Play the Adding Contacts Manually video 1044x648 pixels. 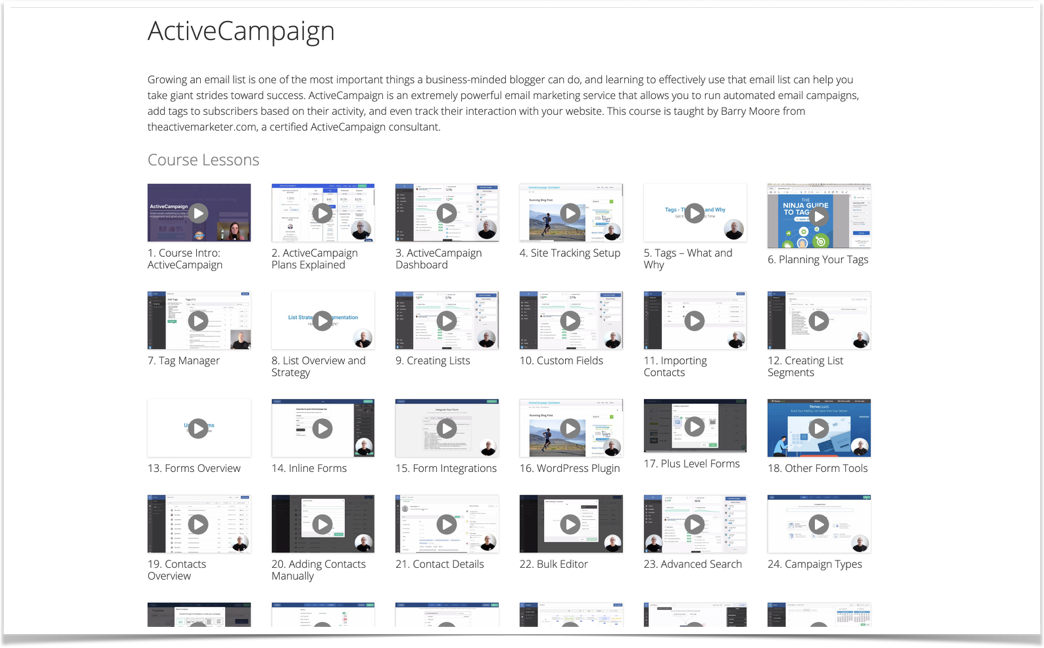322,524
